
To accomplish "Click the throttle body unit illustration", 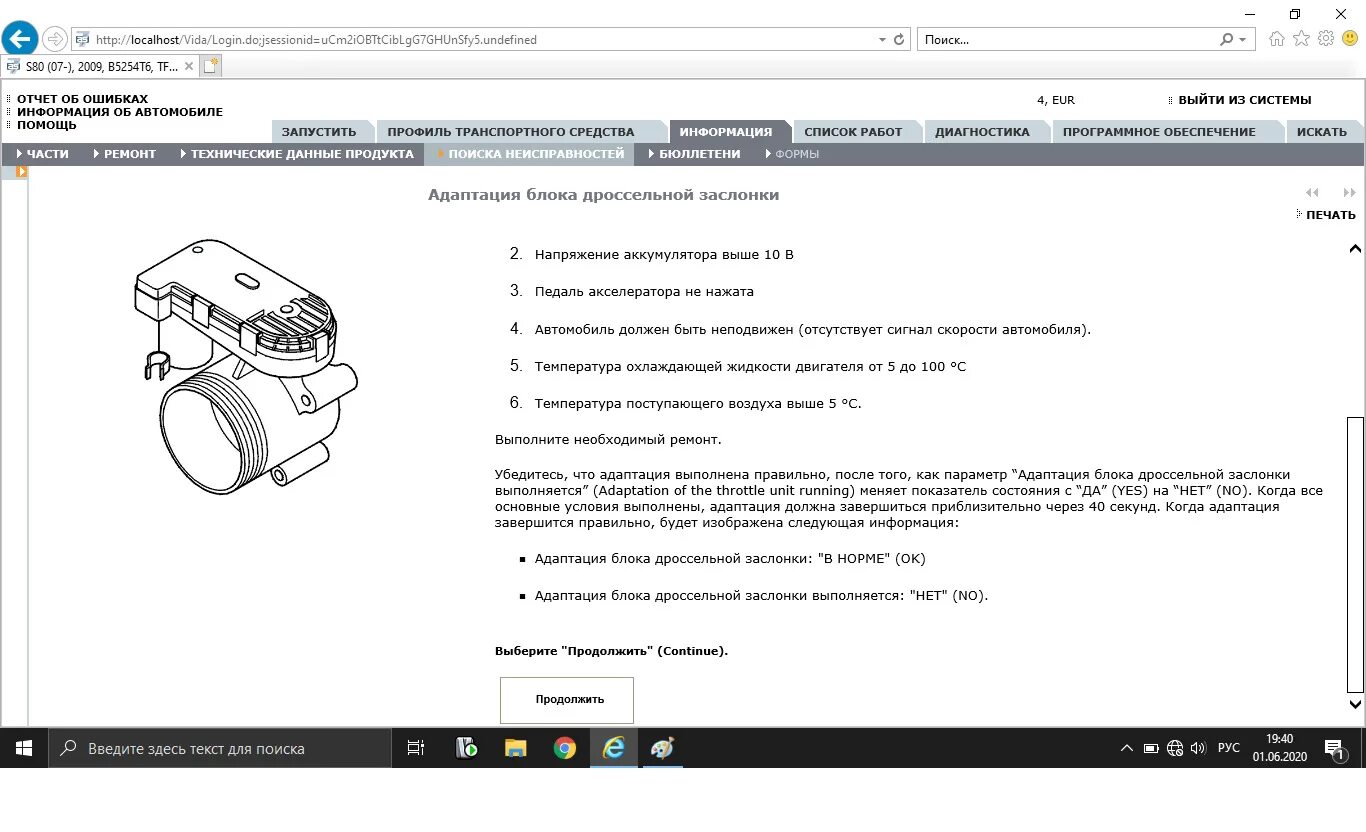I will 245,365.
